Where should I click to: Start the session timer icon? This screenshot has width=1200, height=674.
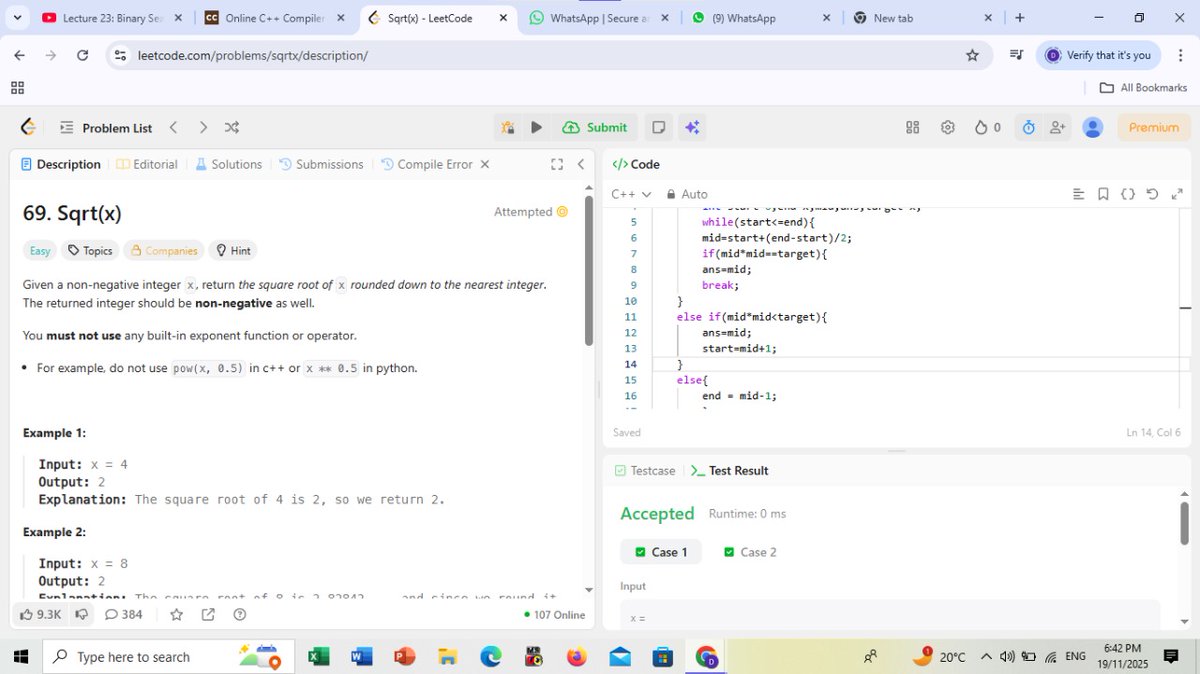pos(1028,127)
